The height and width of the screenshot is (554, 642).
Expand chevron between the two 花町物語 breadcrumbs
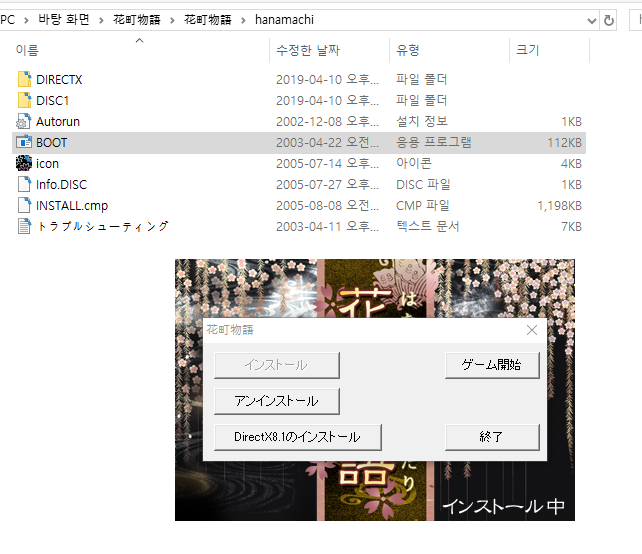click(x=172, y=20)
